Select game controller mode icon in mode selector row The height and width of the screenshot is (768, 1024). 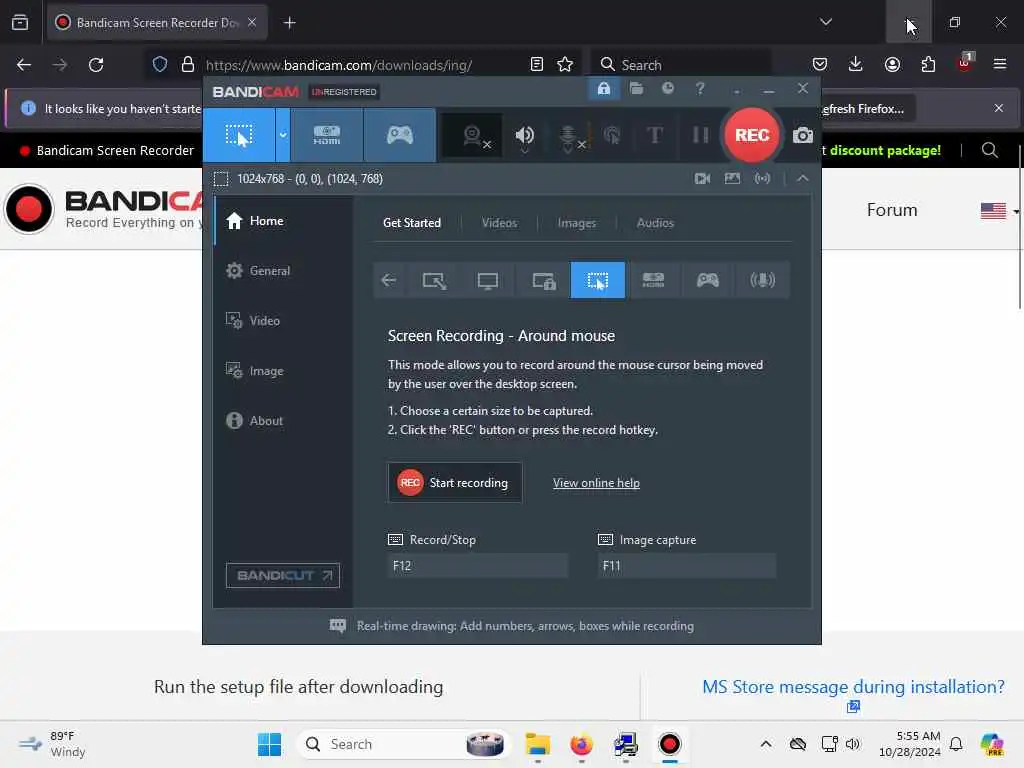pyautogui.click(x=707, y=280)
